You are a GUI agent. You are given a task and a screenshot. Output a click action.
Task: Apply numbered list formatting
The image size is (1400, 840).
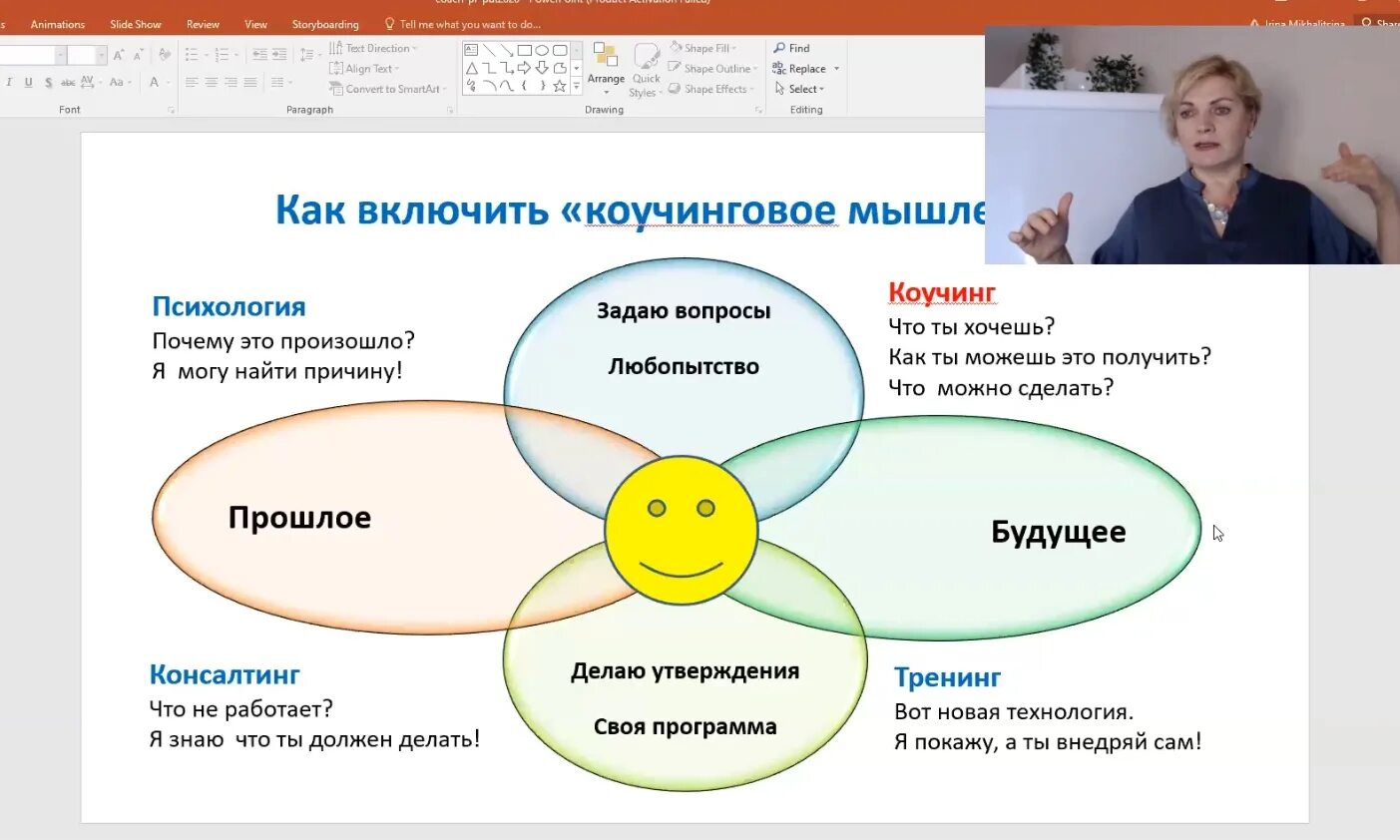click(x=222, y=55)
